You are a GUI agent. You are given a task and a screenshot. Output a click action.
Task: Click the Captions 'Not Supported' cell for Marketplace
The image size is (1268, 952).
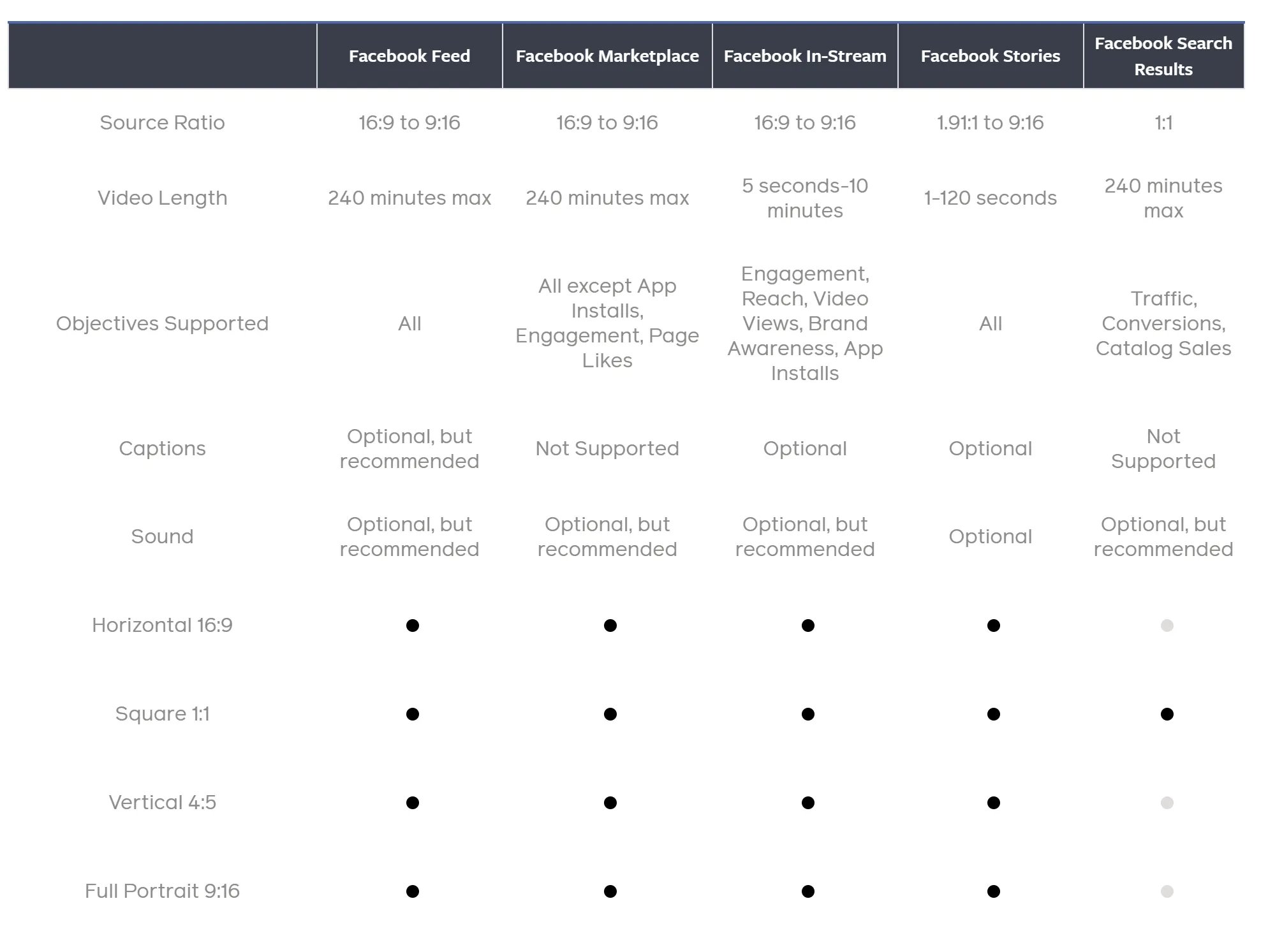pyautogui.click(x=607, y=449)
